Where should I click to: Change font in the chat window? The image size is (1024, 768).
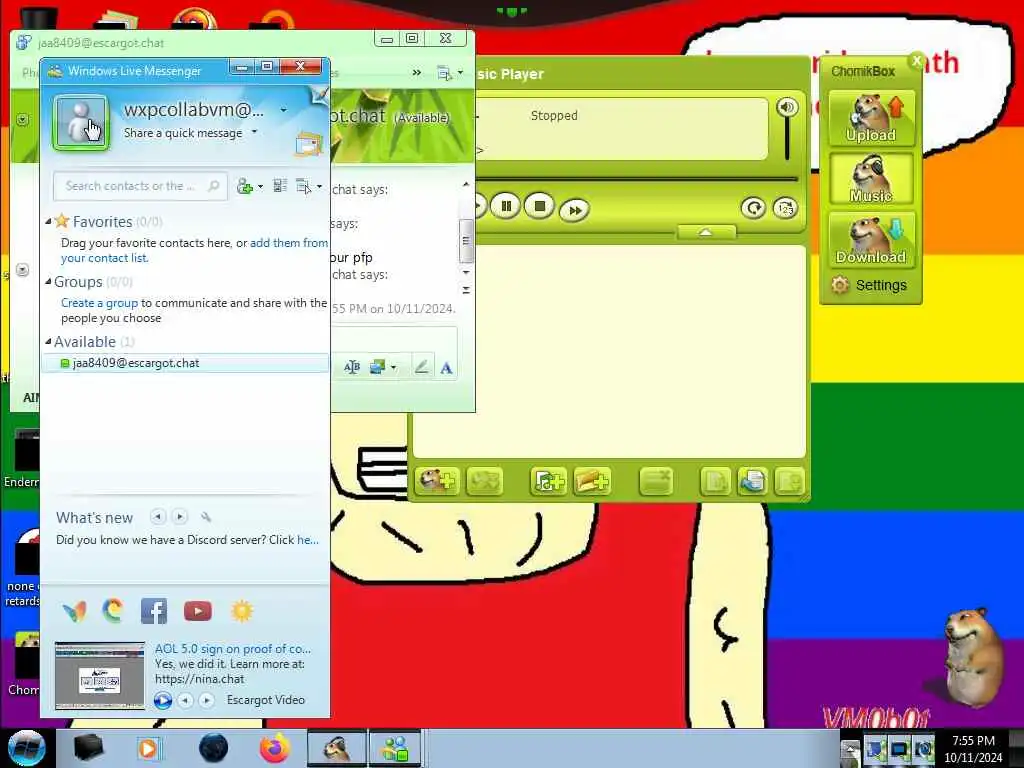[446, 368]
